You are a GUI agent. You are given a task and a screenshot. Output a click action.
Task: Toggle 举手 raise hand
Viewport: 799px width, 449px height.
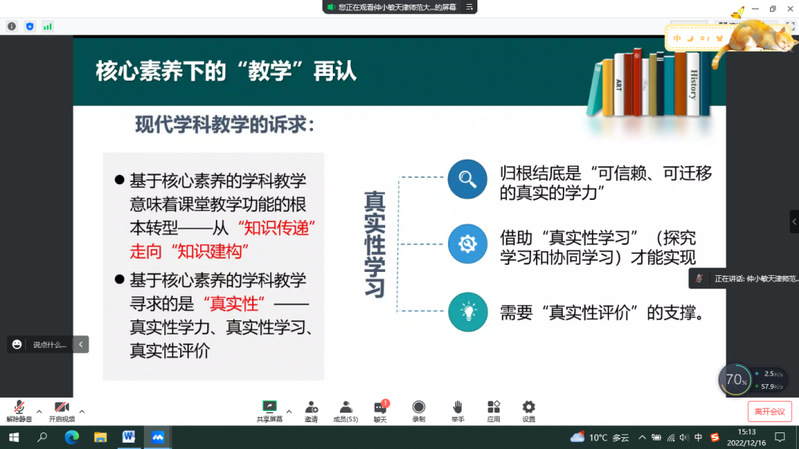457,410
